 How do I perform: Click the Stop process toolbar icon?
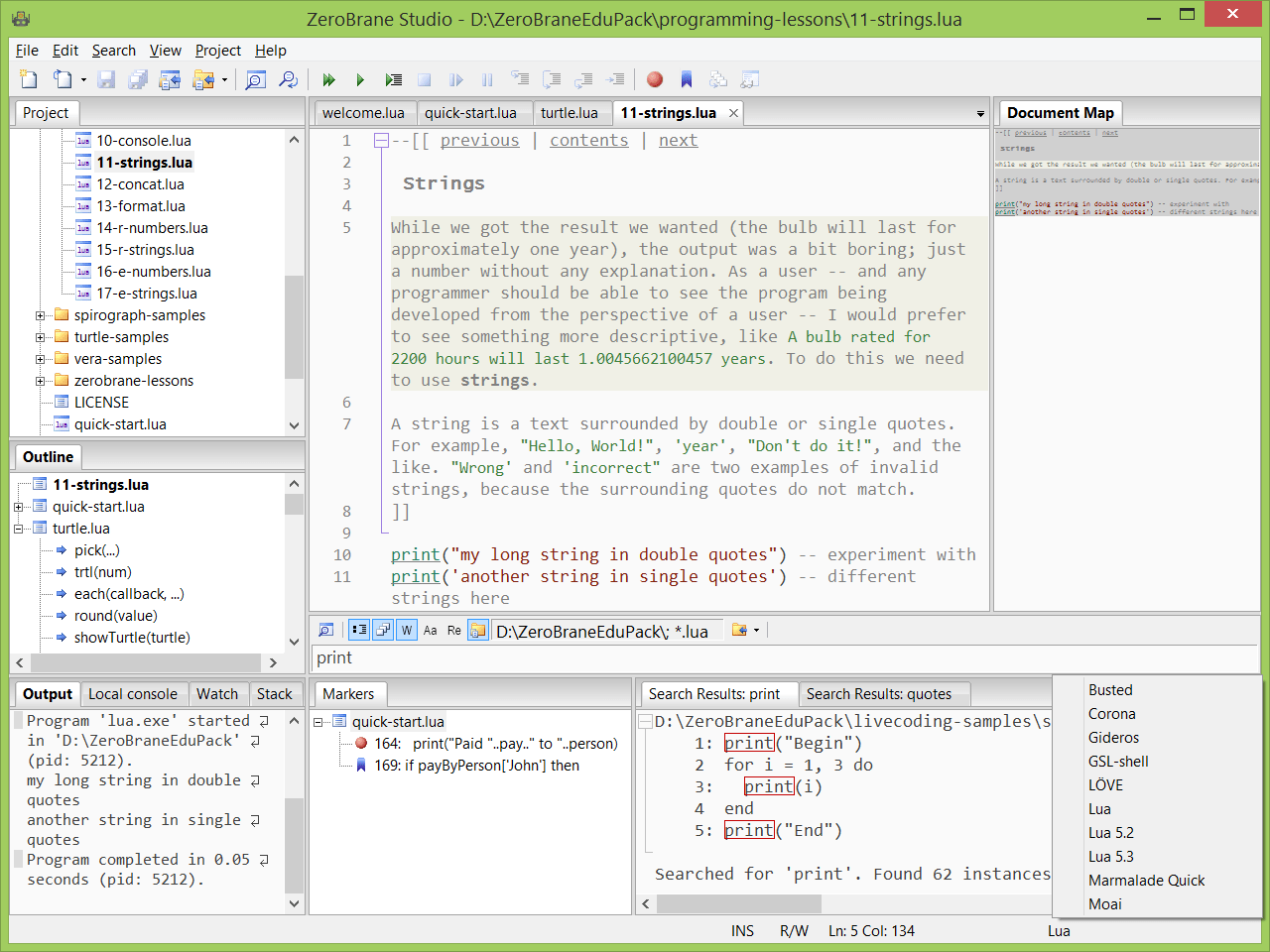[424, 79]
